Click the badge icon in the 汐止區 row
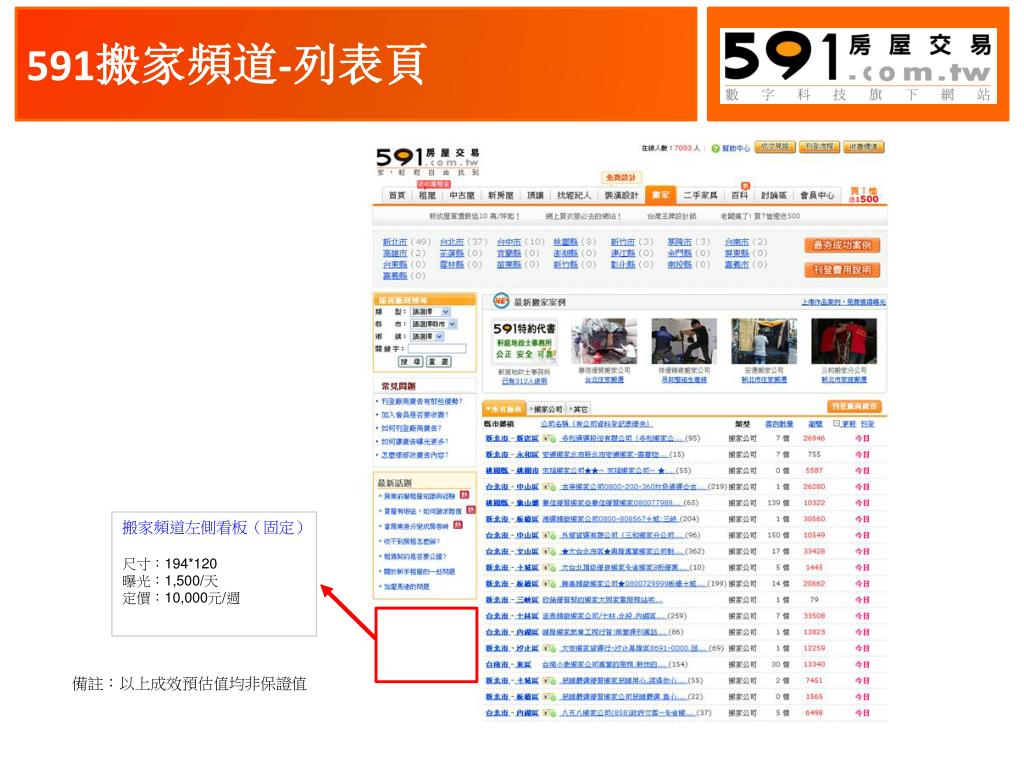The height and width of the screenshot is (768, 1024). coord(549,648)
